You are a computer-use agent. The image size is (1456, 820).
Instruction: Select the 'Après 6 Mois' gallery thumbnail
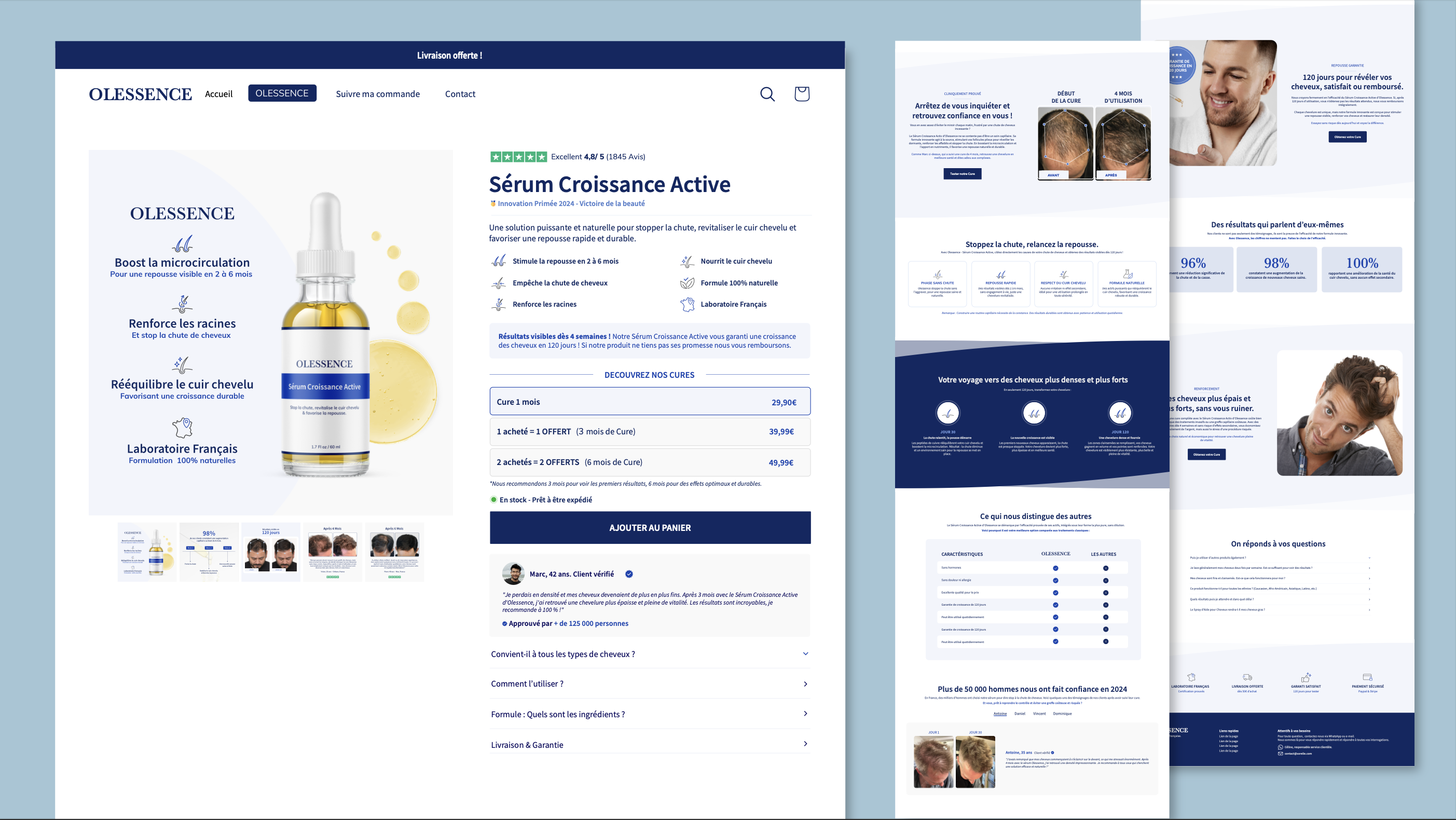394,552
